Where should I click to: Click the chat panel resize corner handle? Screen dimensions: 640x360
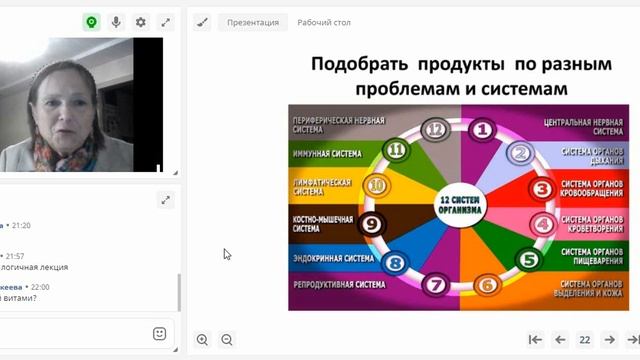[x=176, y=349]
